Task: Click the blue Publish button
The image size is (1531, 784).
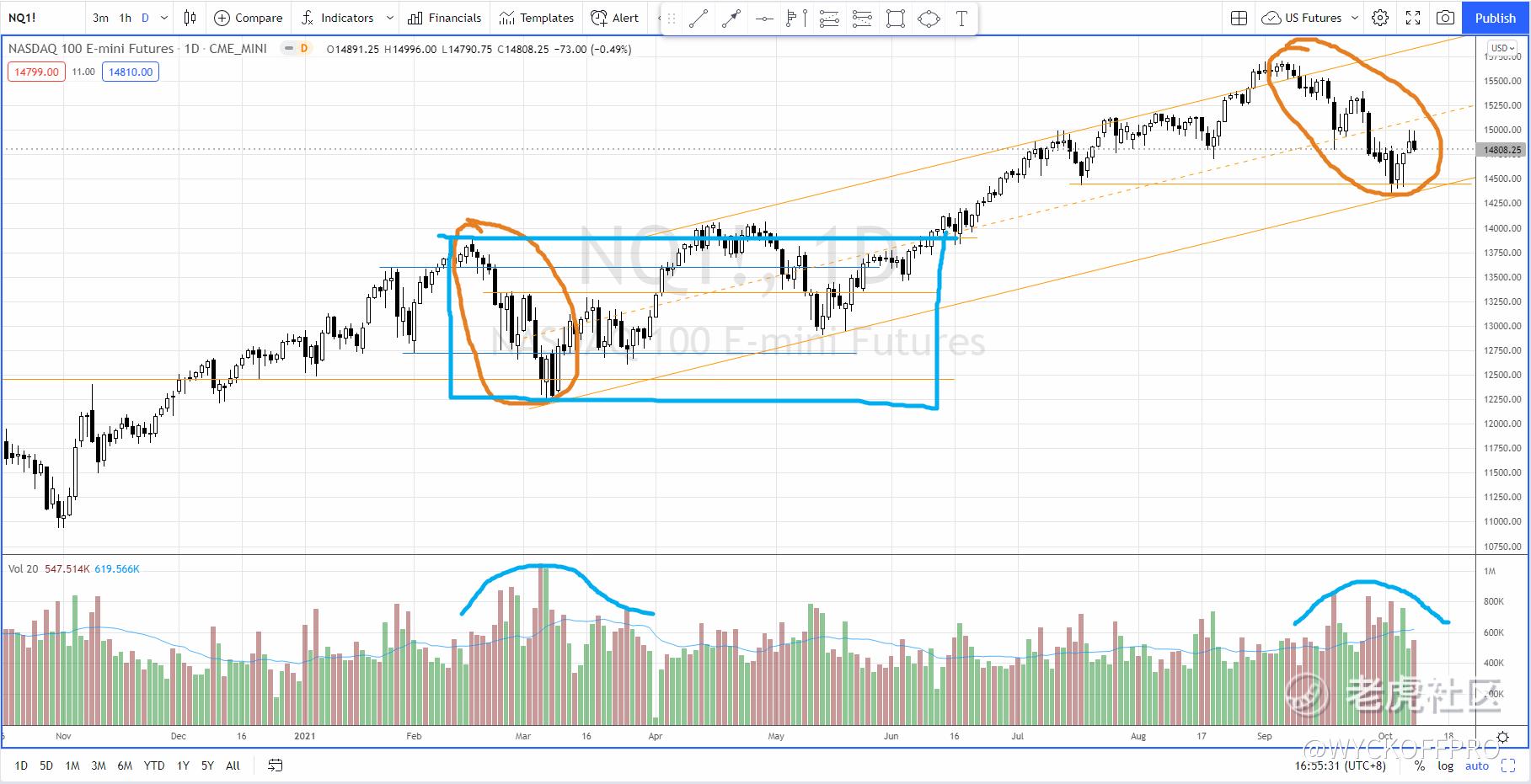Action: pyautogui.click(x=1496, y=18)
